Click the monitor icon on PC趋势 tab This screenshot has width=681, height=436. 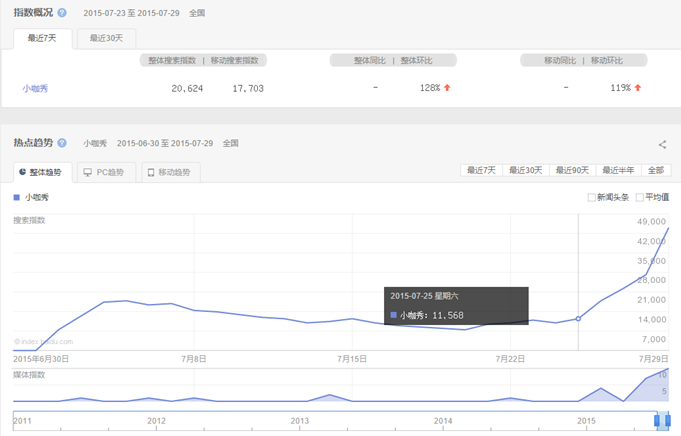pyautogui.click(x=88, y=172)
